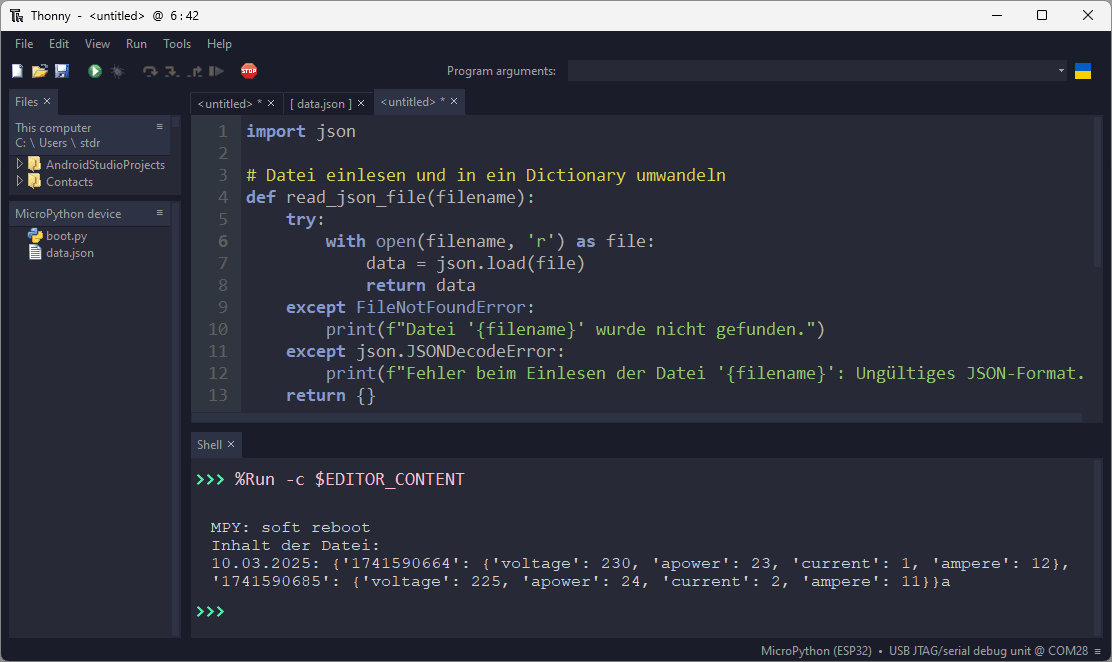Screen dimensions: 1112x662
Task: Save the current script using the floppy icon
Action: click(62, 71)
